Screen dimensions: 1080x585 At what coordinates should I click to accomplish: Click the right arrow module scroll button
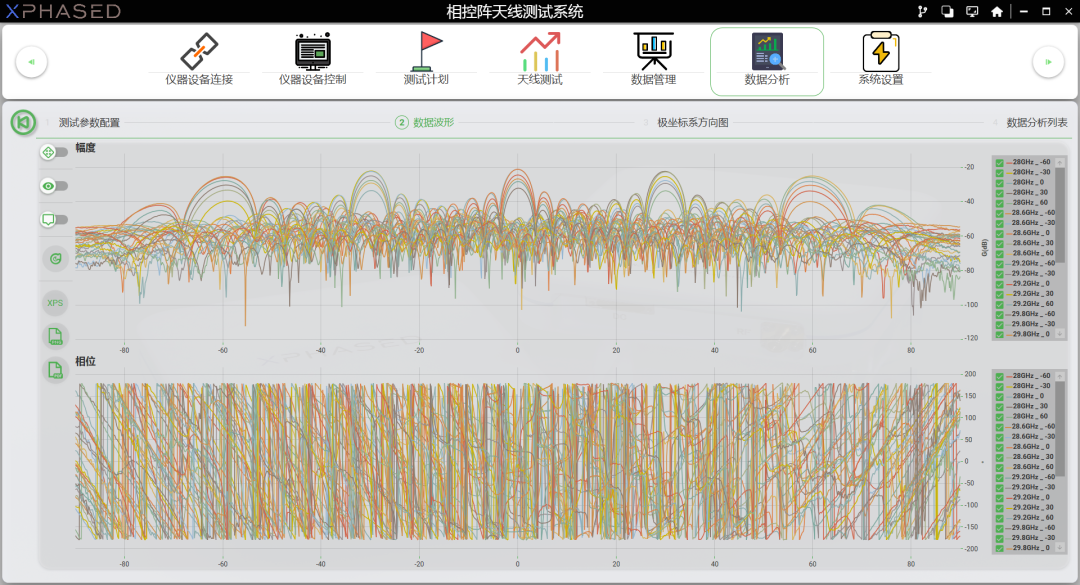[x=1048, y=62]
